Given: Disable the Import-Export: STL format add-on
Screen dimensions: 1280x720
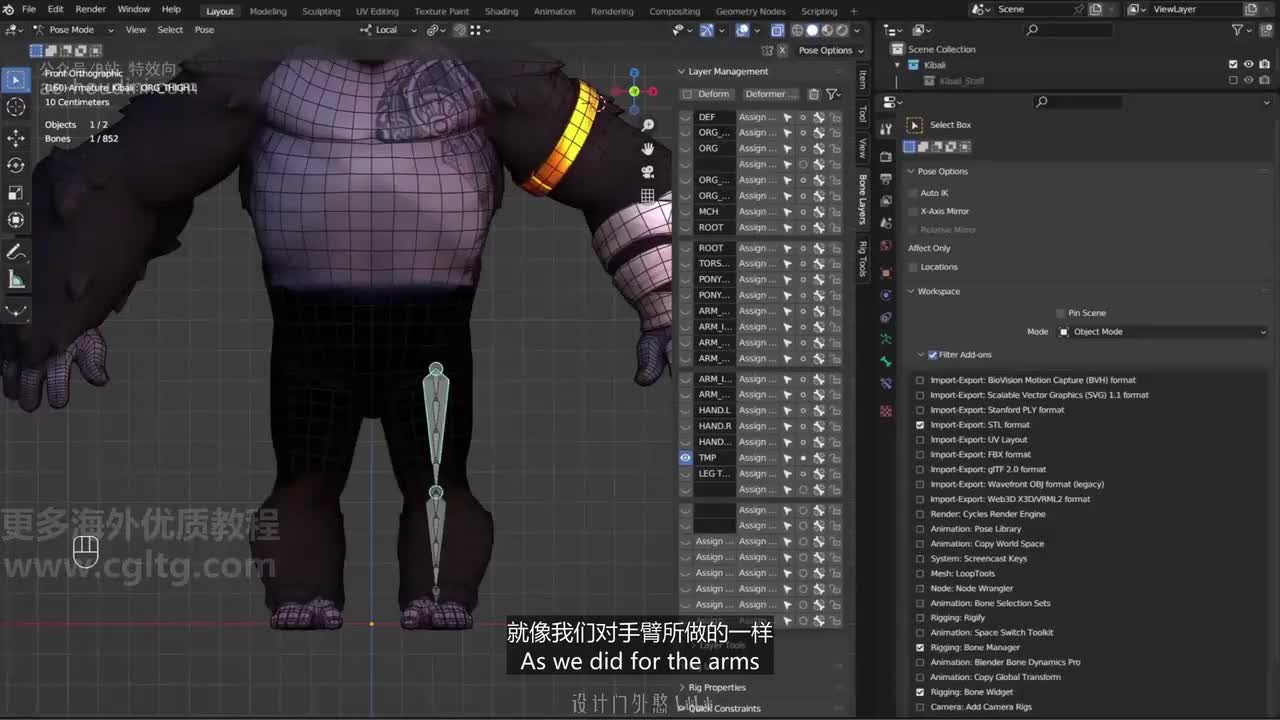Looking at the screenshot, I should pos(920,425).
